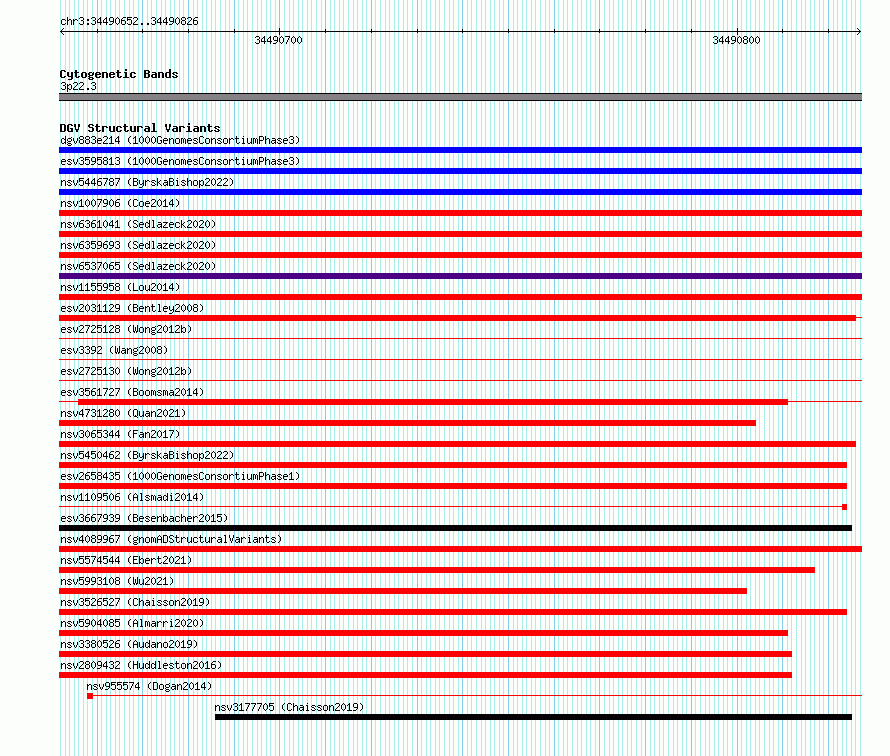Select the red square marker of nsv955574
This screenshot has width=890, height=756.
(x=90, y=696)
